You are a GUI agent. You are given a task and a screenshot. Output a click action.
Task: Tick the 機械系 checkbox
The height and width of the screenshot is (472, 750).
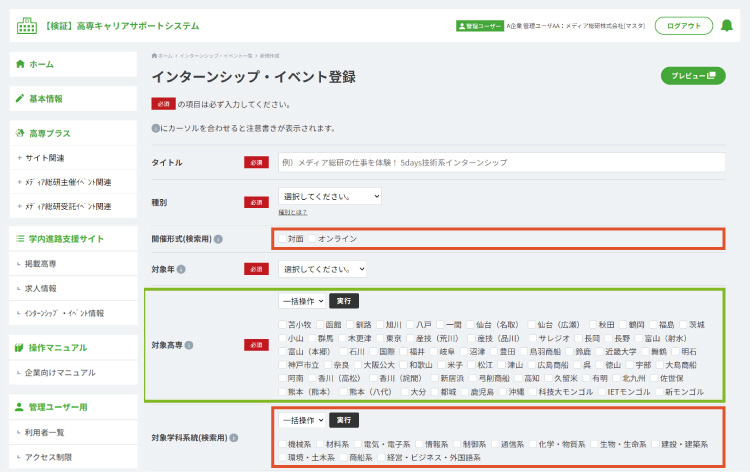(283, 444)
